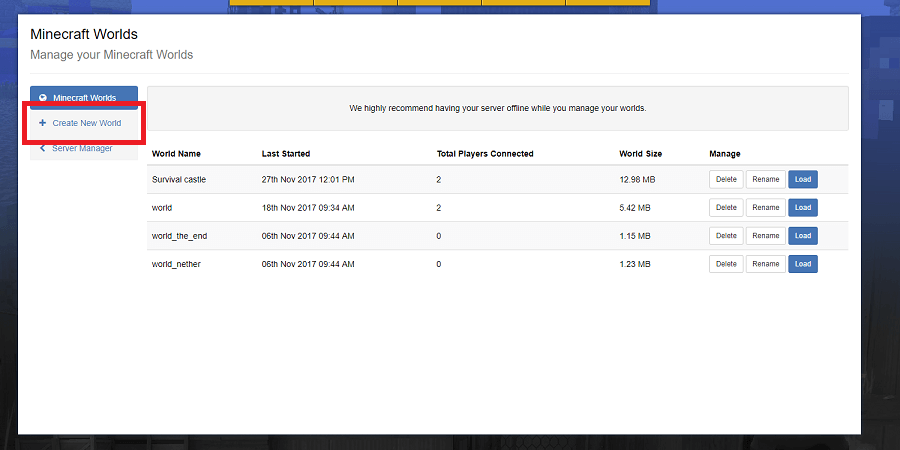The height and width of the screenshot is (450, 900).
Task: Click the 1.23 MB size value
Action: pyautogui.click(x=635, y=264)
